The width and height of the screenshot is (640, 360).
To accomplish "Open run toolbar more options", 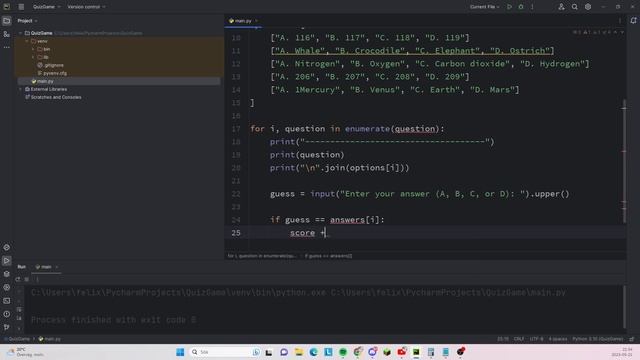I will pos(37,279).
